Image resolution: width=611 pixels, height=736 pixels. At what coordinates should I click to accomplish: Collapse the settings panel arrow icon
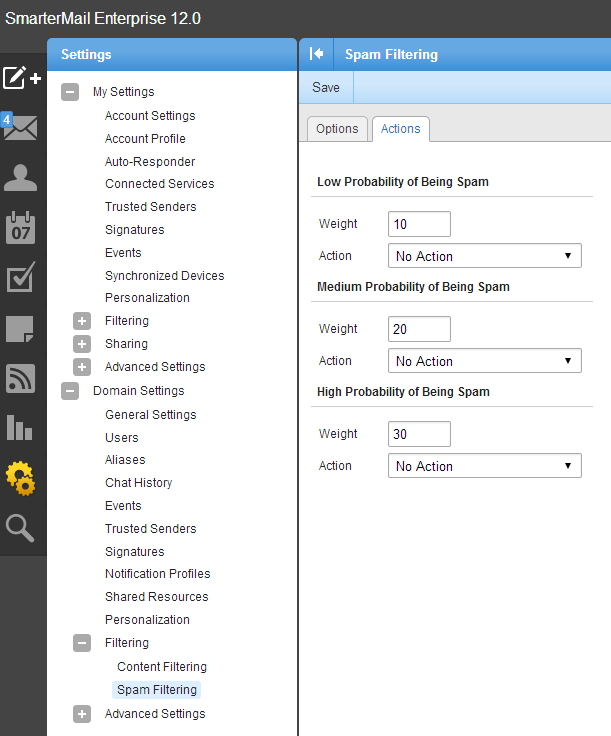(316, 55)
